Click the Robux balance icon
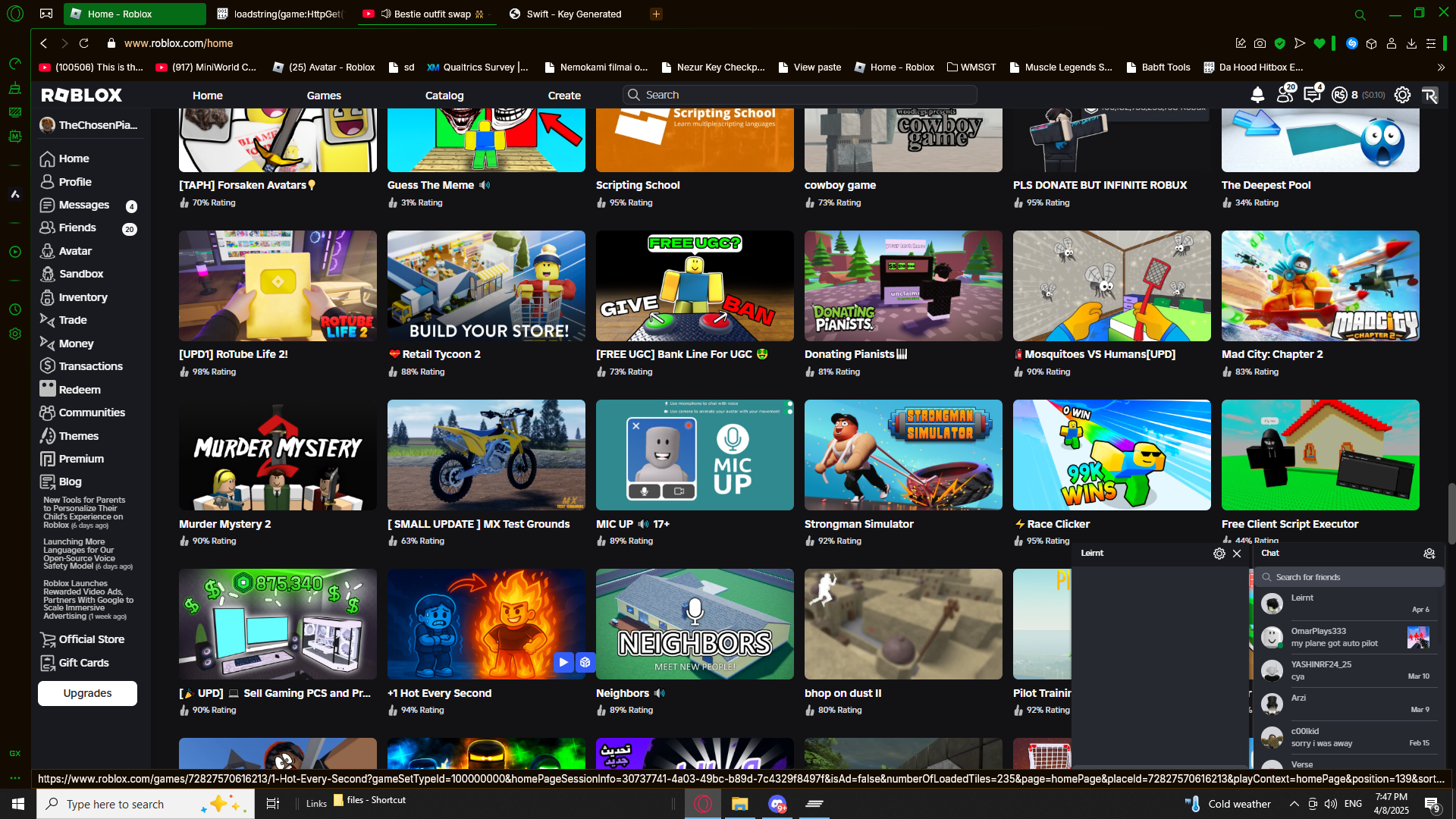 [1339, 95]
